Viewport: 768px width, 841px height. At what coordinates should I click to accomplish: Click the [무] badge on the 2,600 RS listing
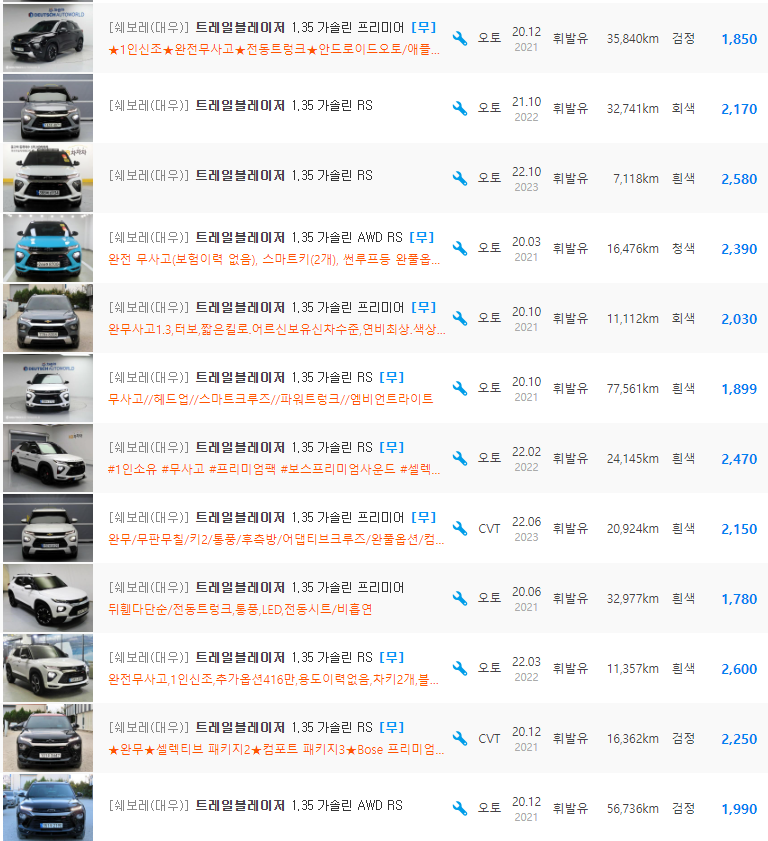(392, 657)
